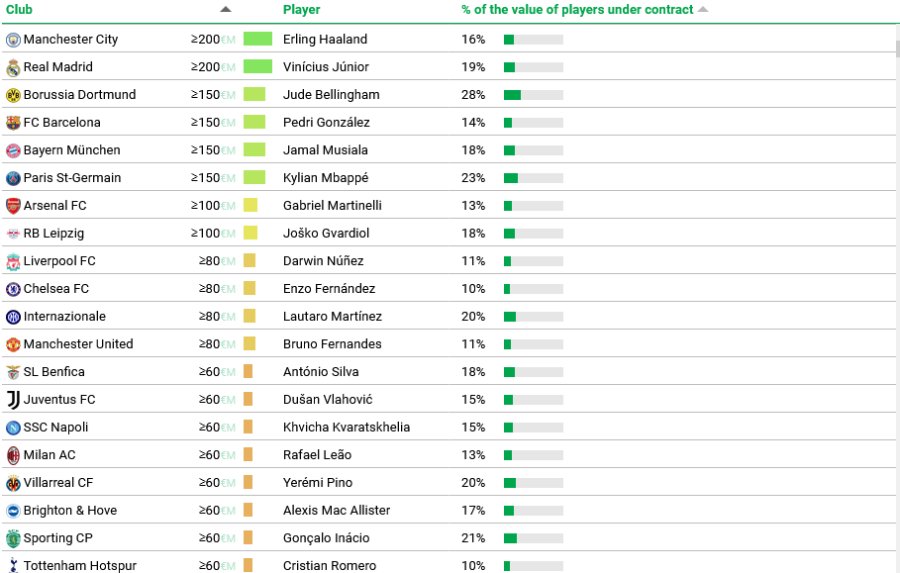Viewport: 900px width, 573px height.
Task: Click the Borussia Dortmund logo icon
Action: (13, 95)
